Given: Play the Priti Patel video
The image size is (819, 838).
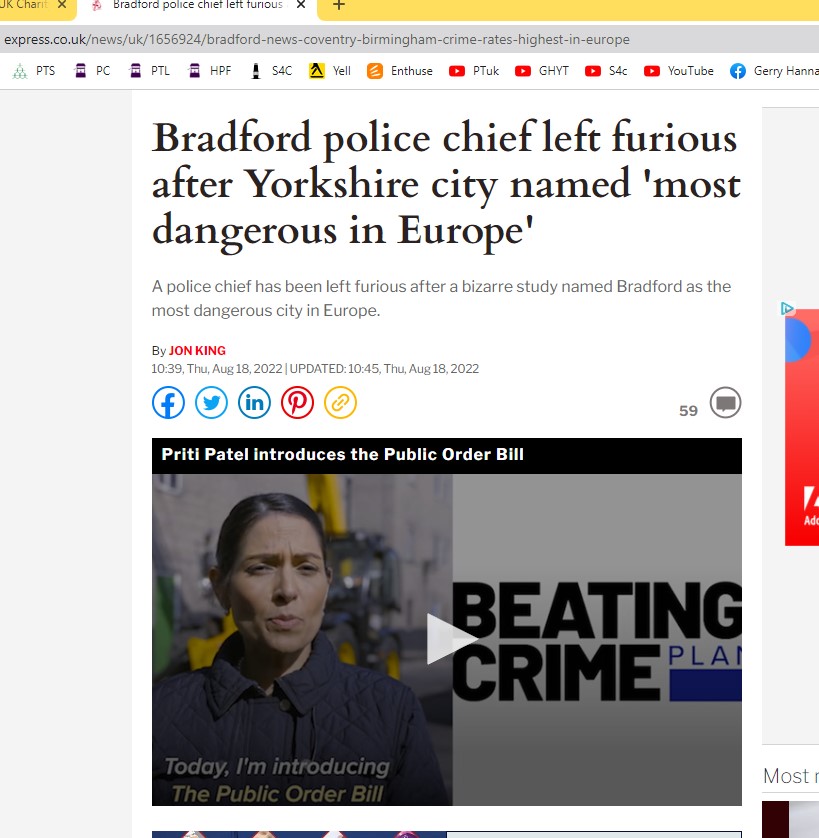Looking at the screenshot, I should (x=447, y=639).
